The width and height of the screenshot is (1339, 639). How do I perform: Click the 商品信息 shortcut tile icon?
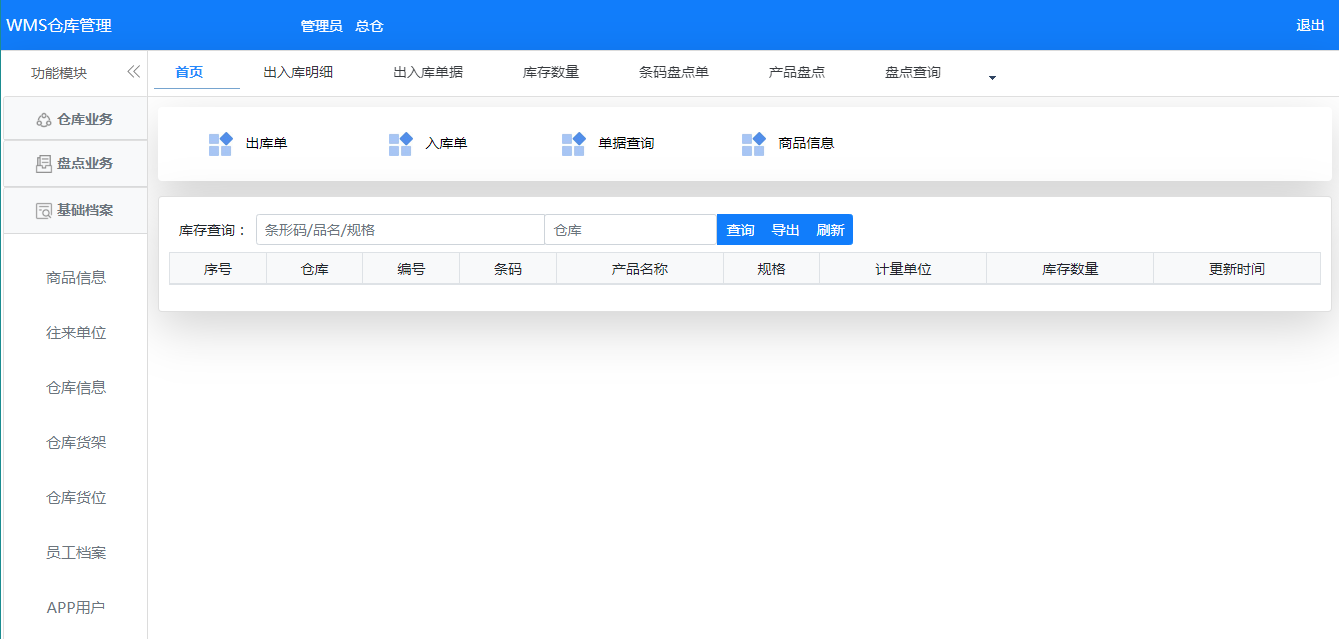(753, 144)
